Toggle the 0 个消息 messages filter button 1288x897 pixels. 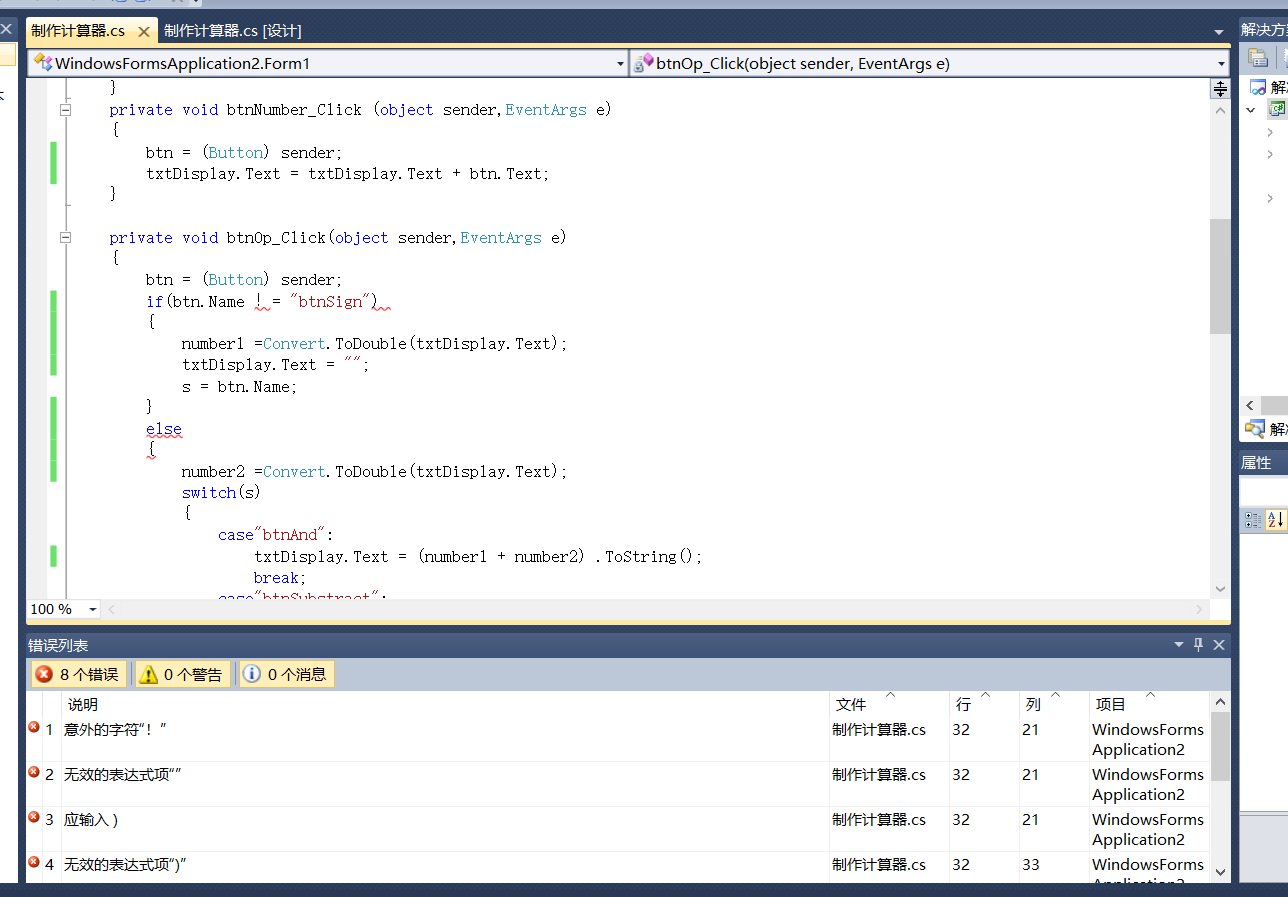(286, 674)
